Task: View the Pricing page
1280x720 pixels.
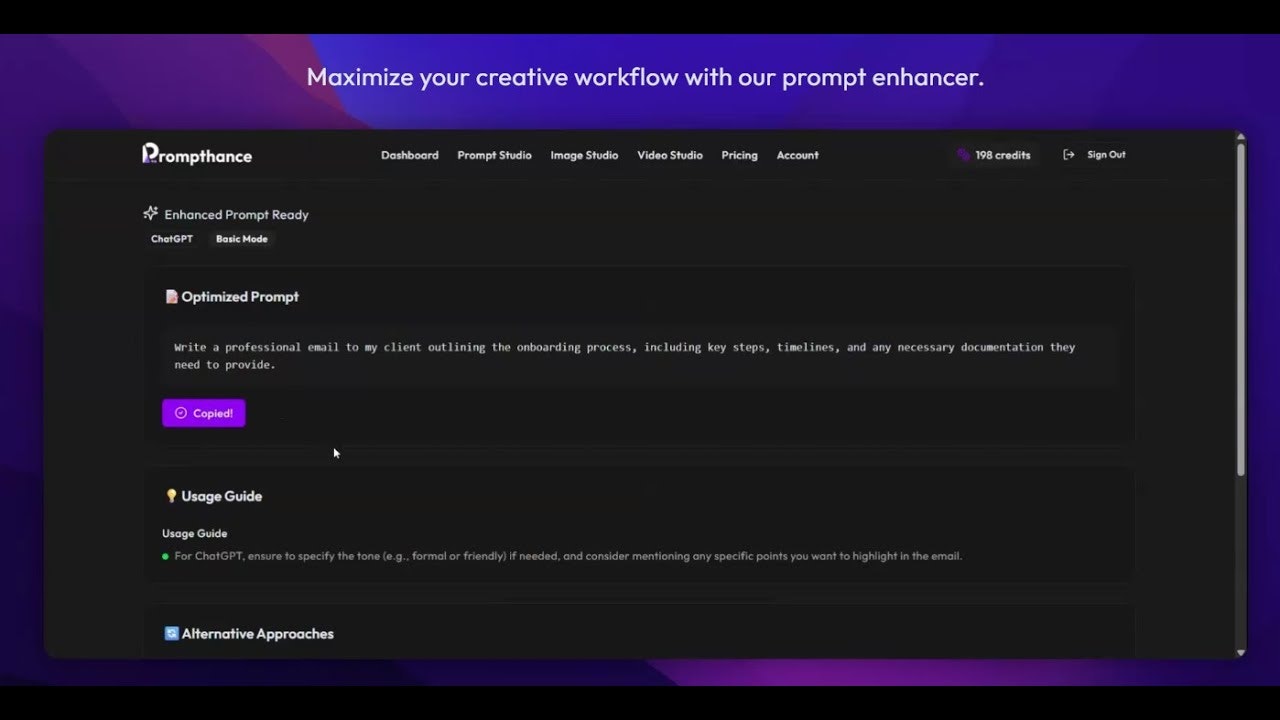Action: [740, 155]
